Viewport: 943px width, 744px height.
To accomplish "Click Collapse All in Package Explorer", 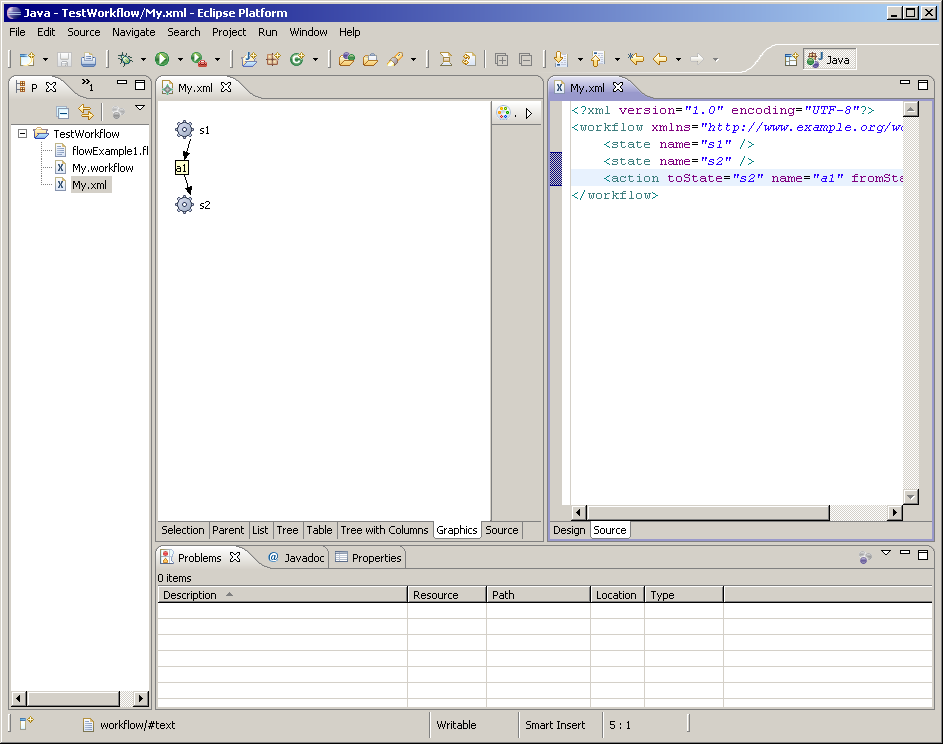I will click(63, 113).
